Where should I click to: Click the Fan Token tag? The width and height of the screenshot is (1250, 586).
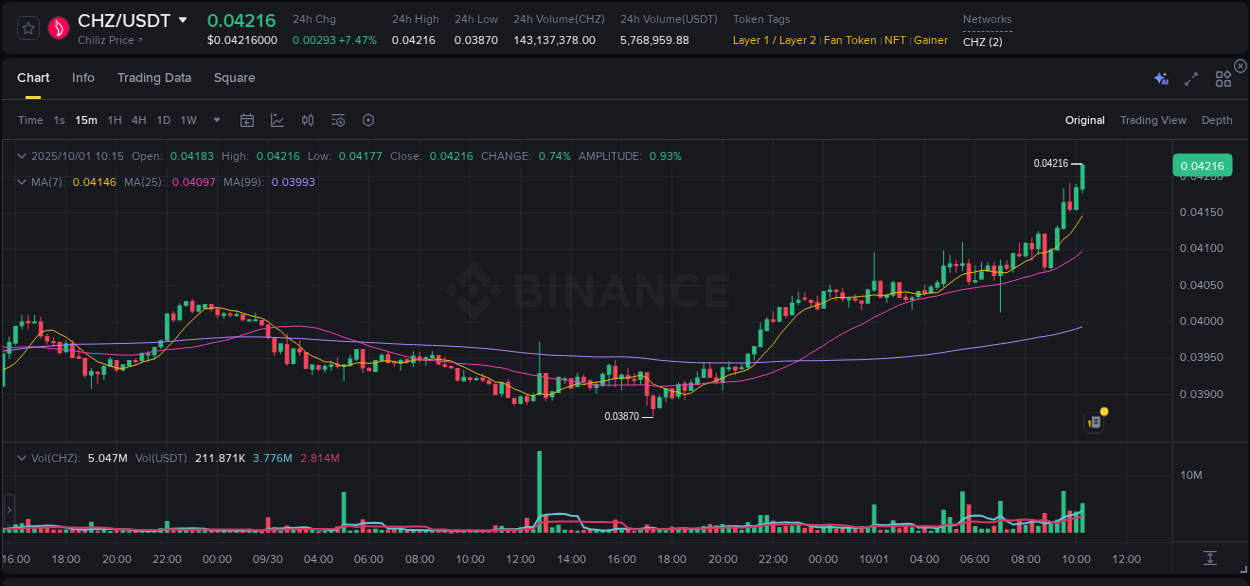pyautogui.click(x=849, y=40)
